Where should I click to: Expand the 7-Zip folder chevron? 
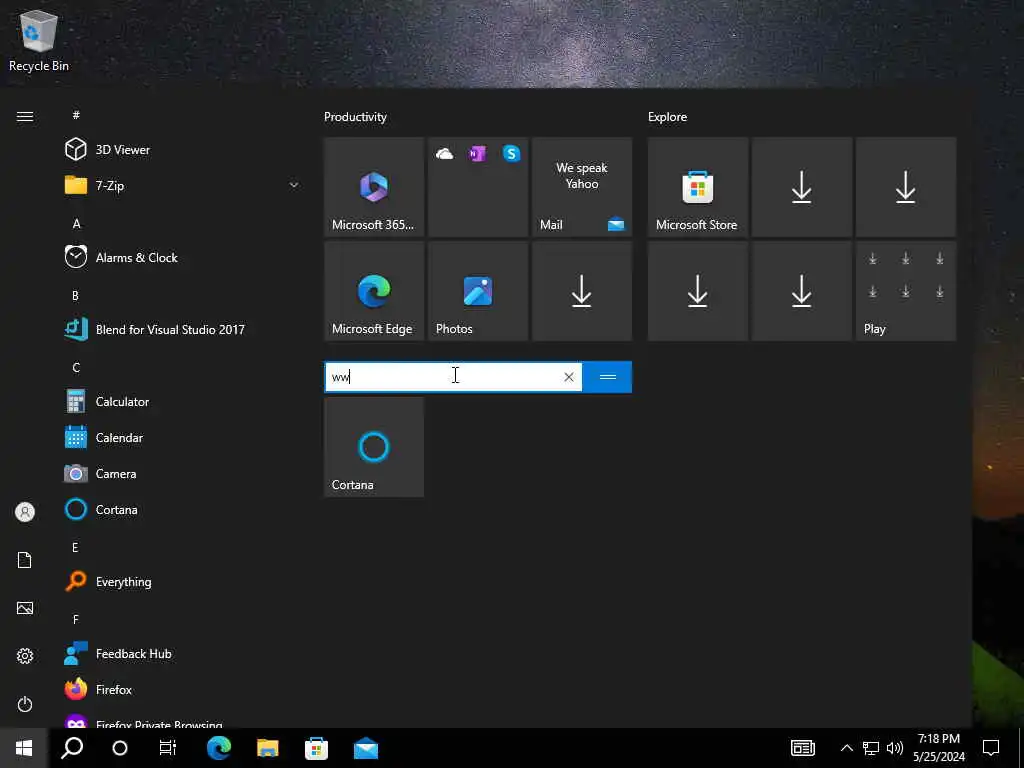(294, 185)
